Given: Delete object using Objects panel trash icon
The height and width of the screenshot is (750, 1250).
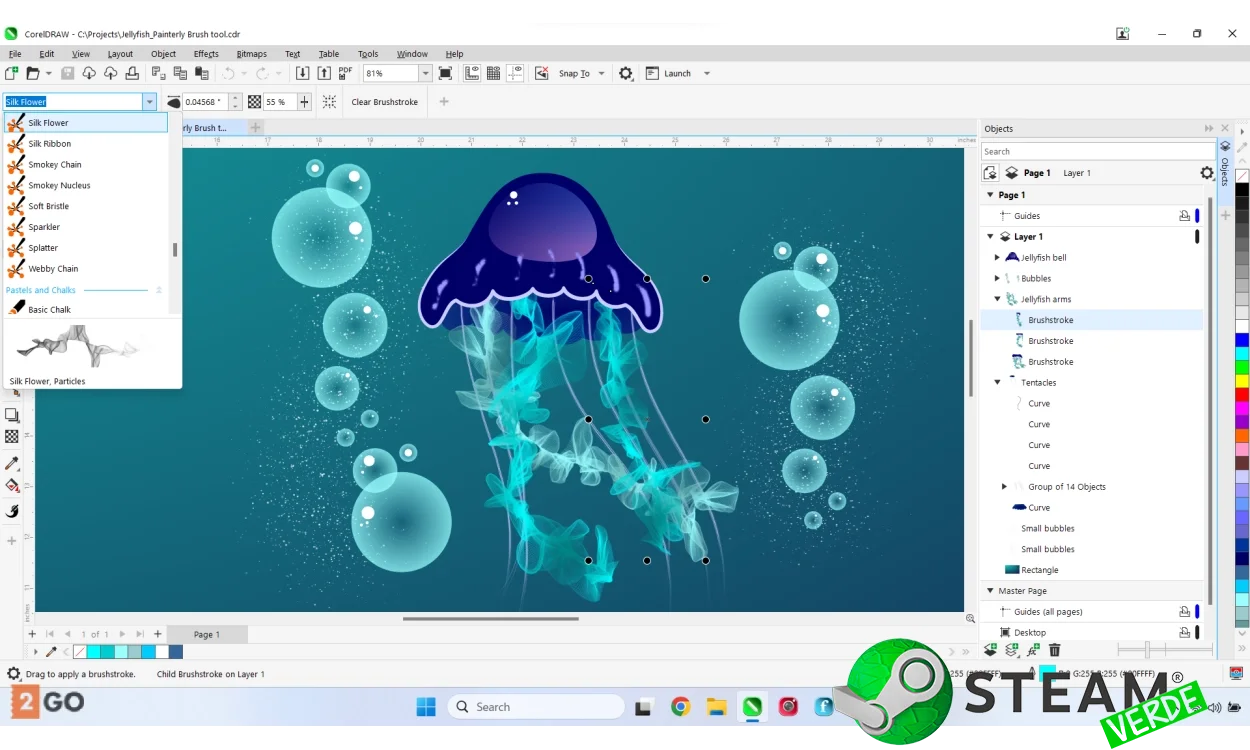Looking at the screenshot, I should point(1054,650).
